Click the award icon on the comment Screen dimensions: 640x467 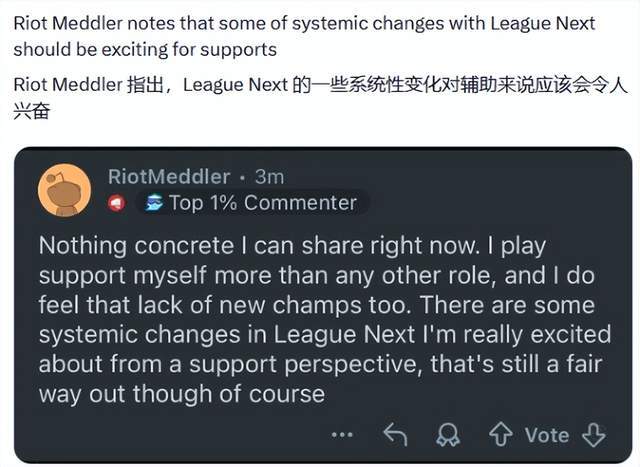click(x=447, y=435)
